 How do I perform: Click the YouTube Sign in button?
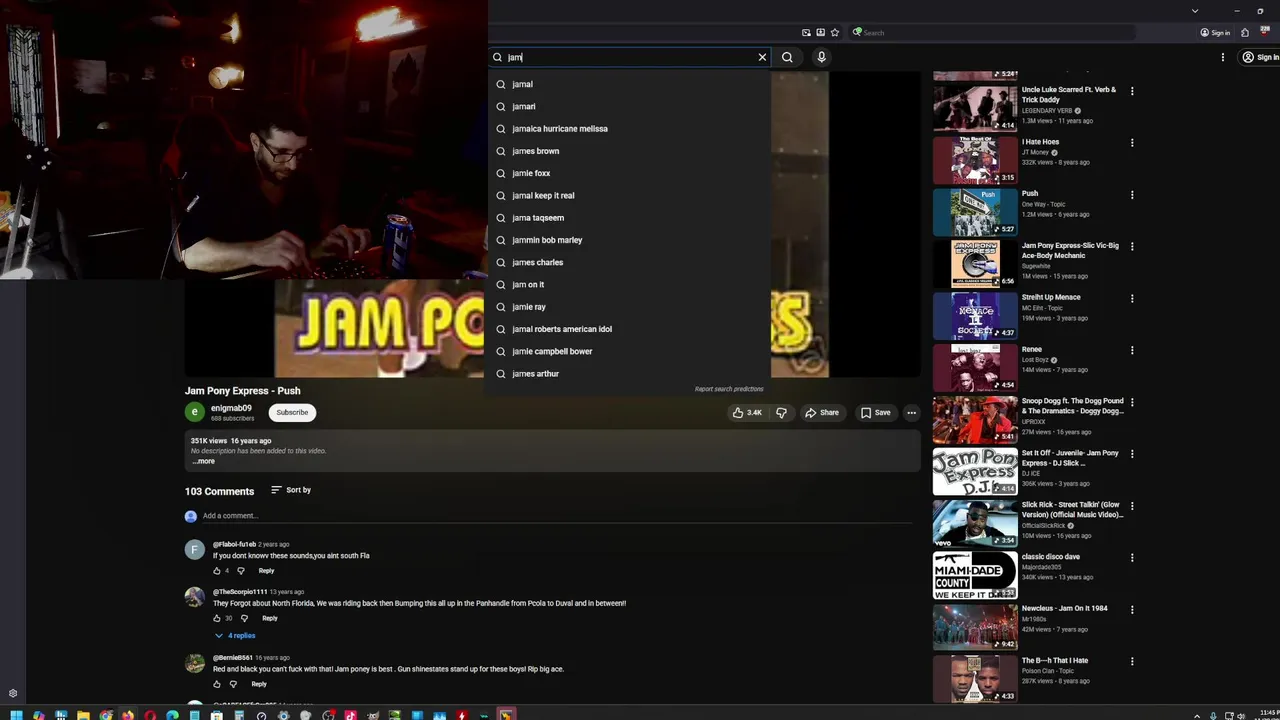tap(1260, 57)
